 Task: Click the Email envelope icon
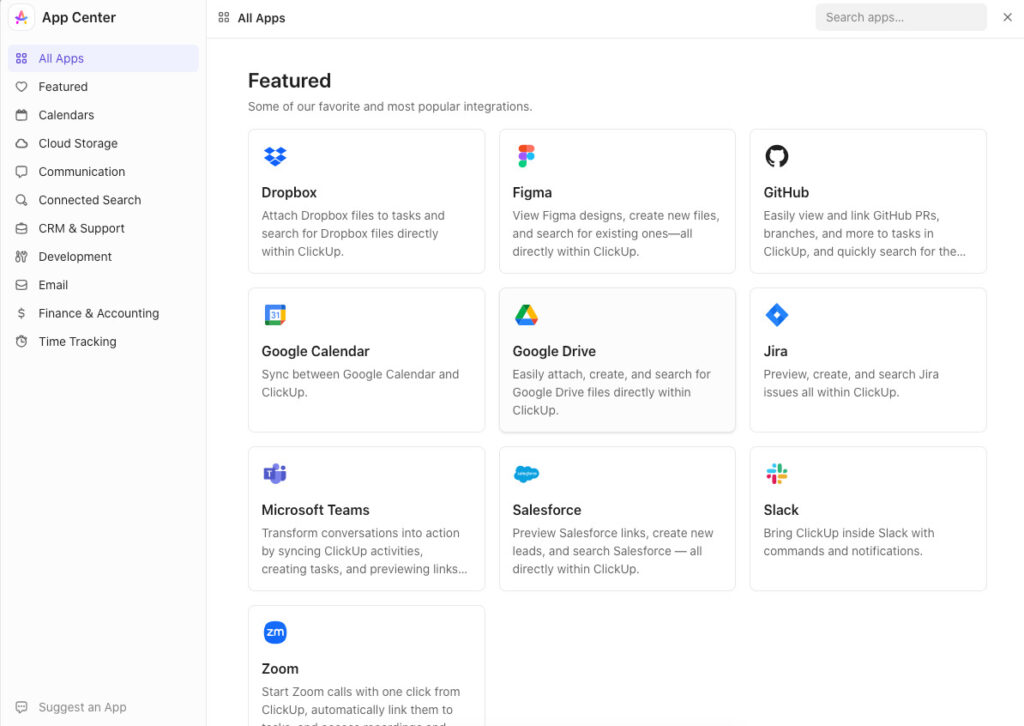click(x=22, y=285)
